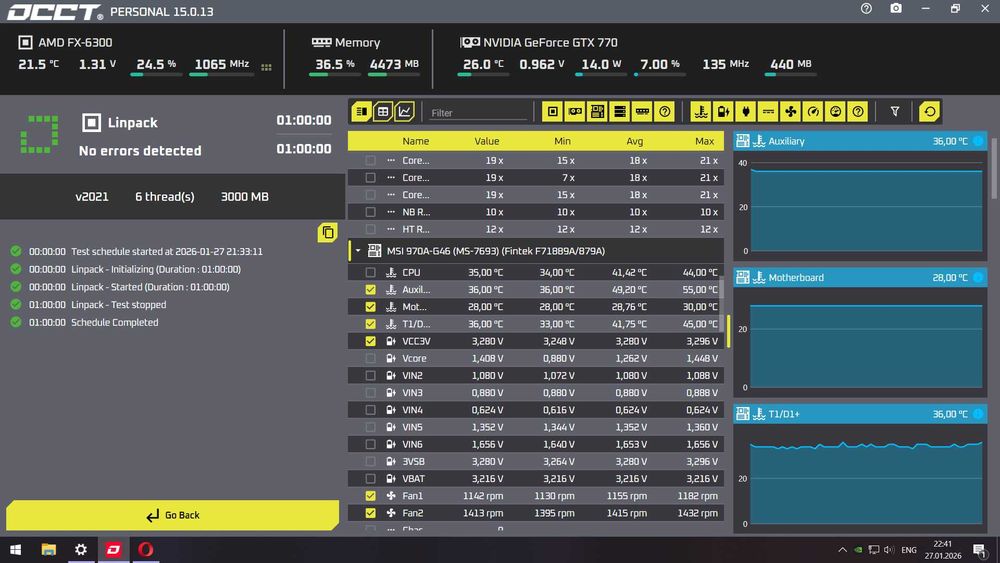Image resolution: width=1000 pixels, height=563 pixels.
Task: Open the help icon in the title bar
Action: (x=866, y=9)
